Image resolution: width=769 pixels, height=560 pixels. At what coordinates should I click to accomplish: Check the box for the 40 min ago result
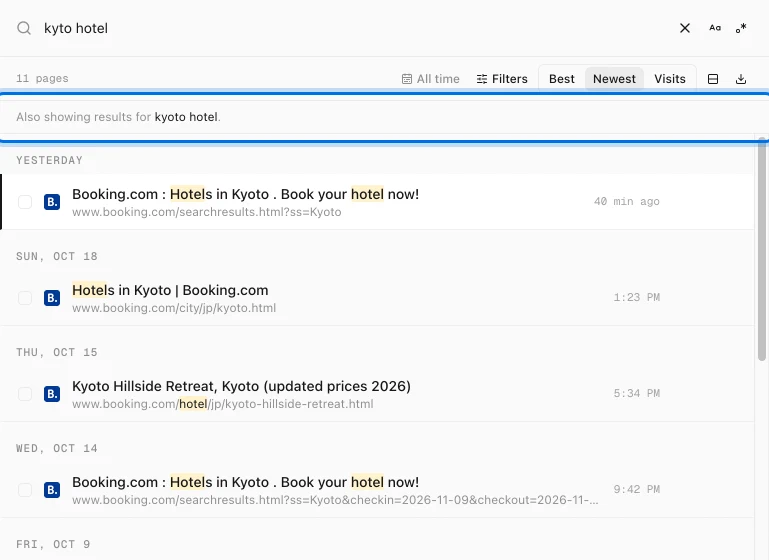pyautogui.click(x=25, y=202)
